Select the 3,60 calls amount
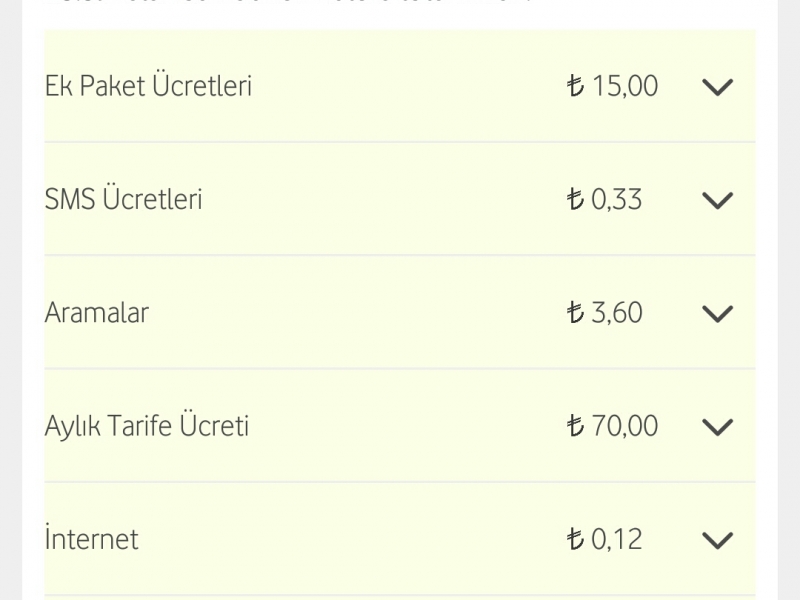The image size is (800, 600). [x=617, y=313]
